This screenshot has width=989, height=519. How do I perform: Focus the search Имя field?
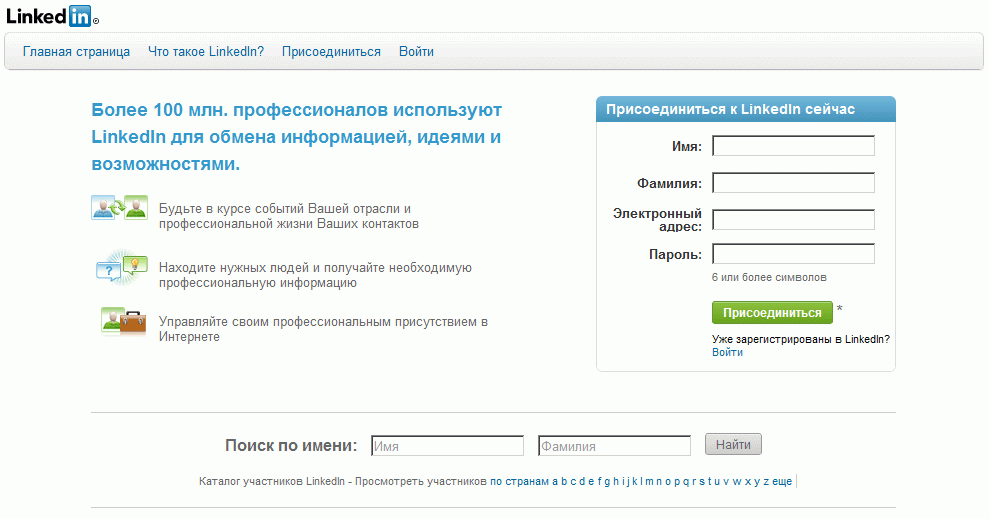pyautogui.click(x=447, y=446)
